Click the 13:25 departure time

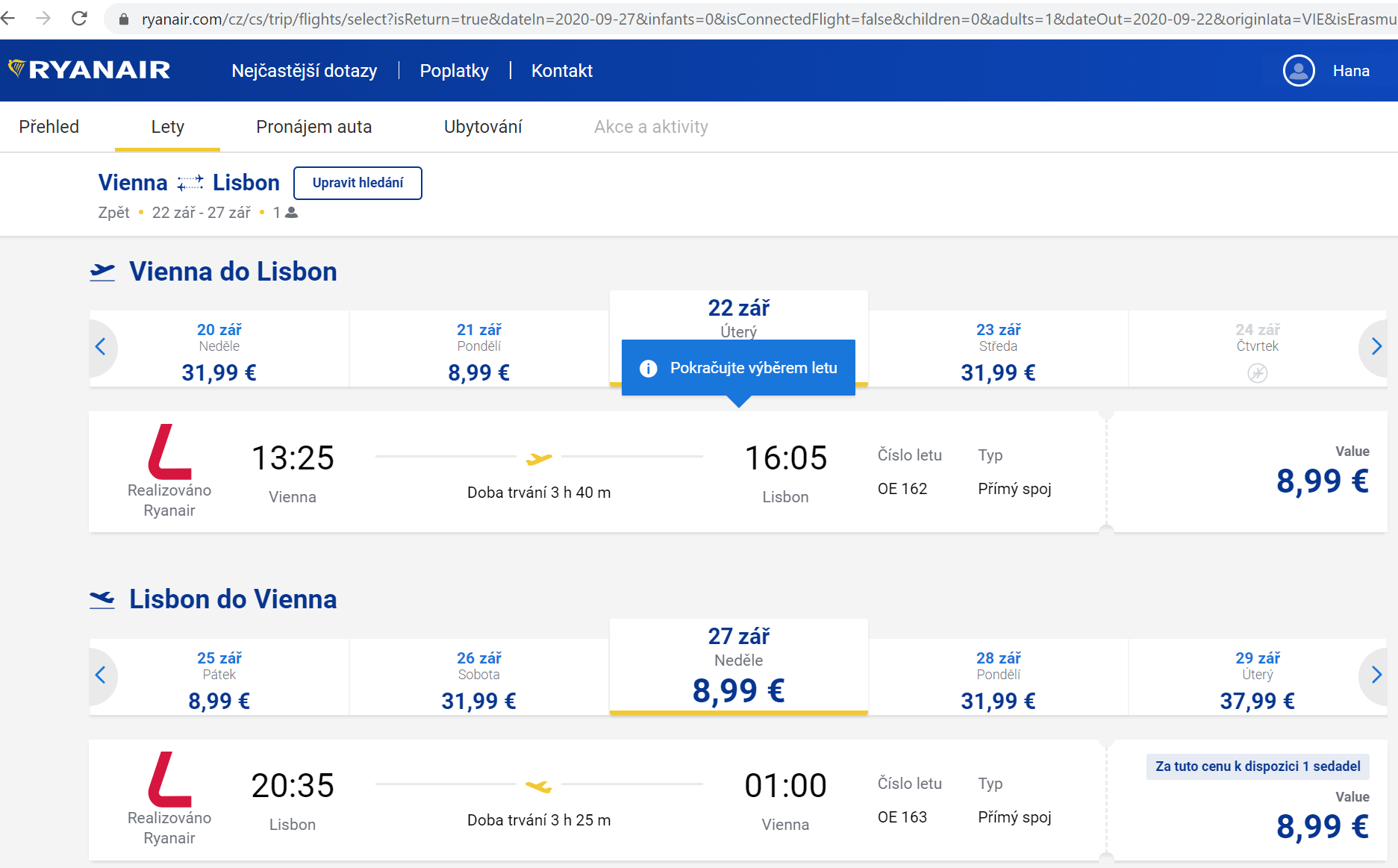[293, 458]
